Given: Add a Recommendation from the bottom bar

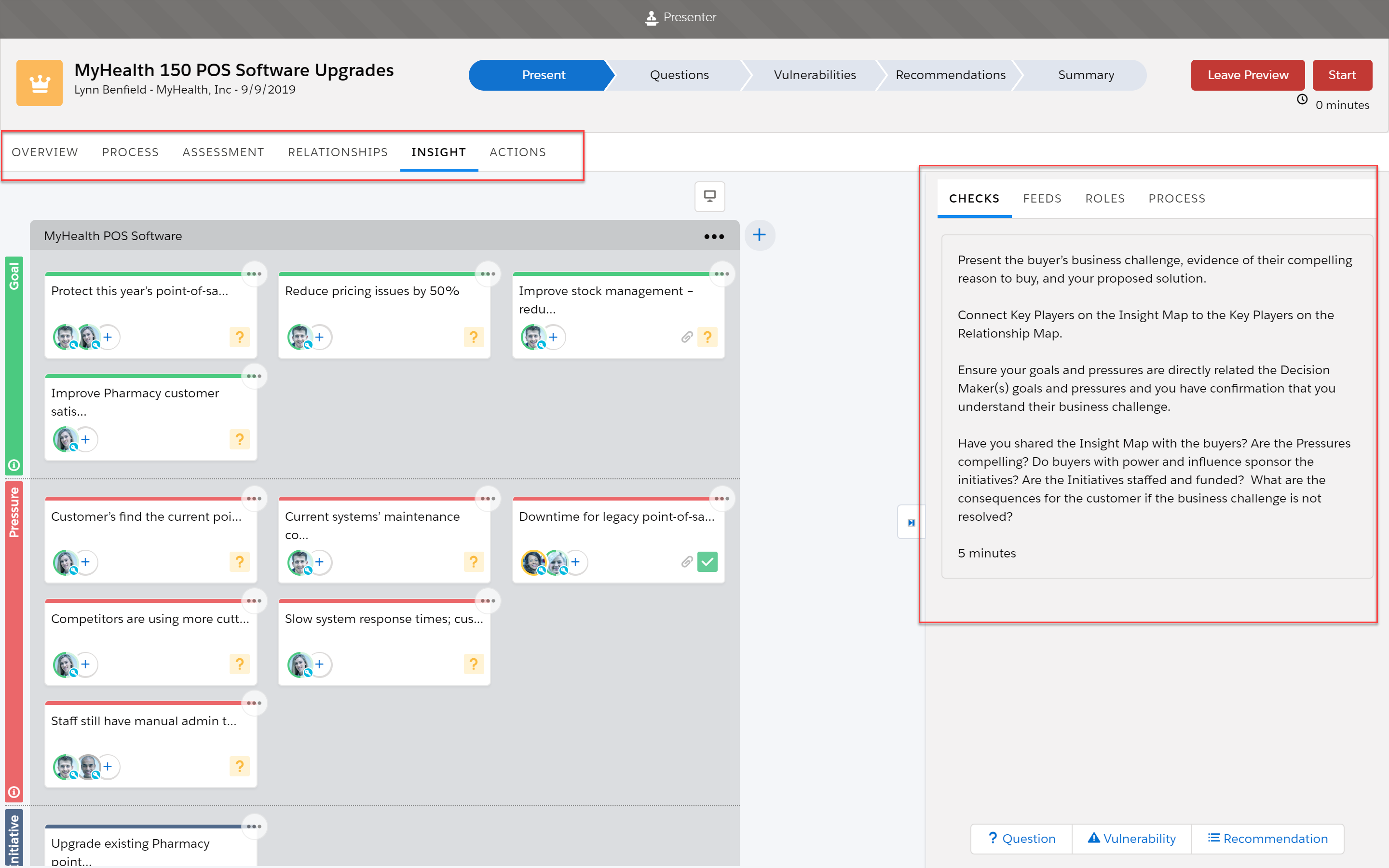Looking at the screenshot, I should click(1267, 839).
